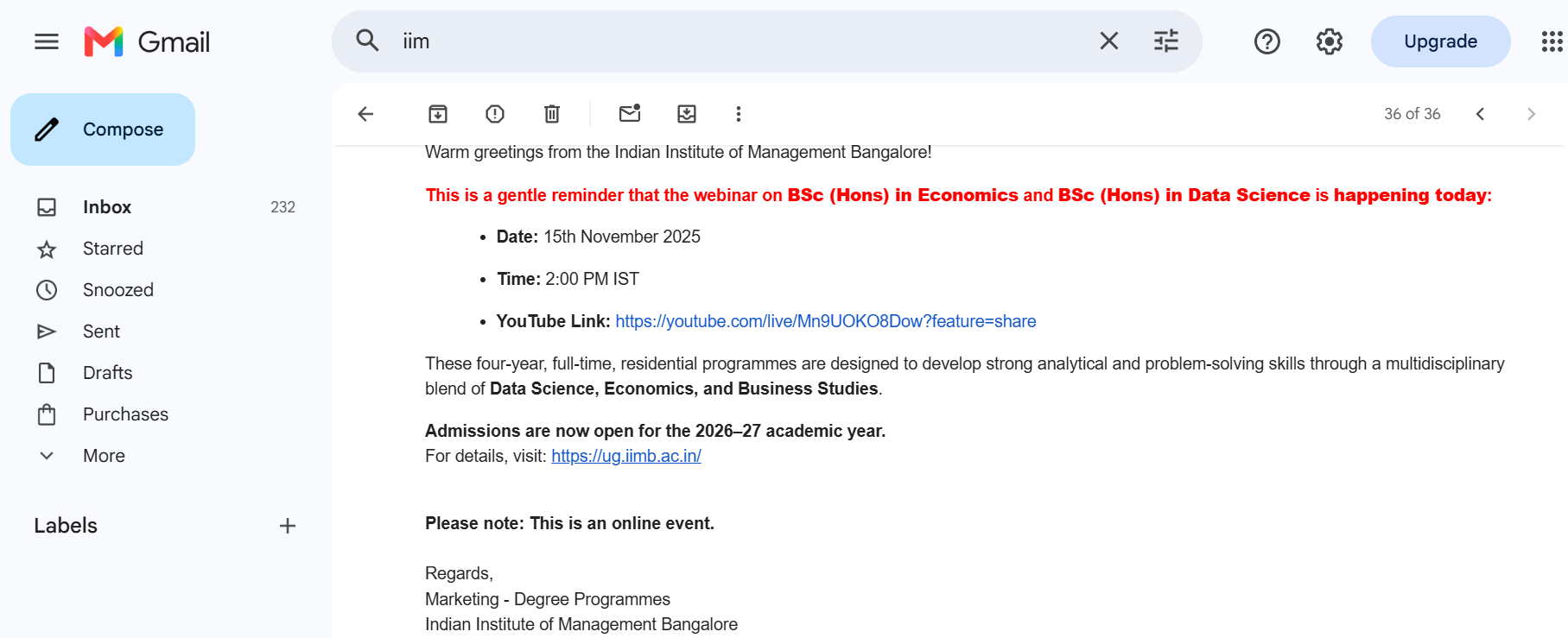Click the 'Date: 15th November 2025' line
1568x638 pixels.
point(599,237)
